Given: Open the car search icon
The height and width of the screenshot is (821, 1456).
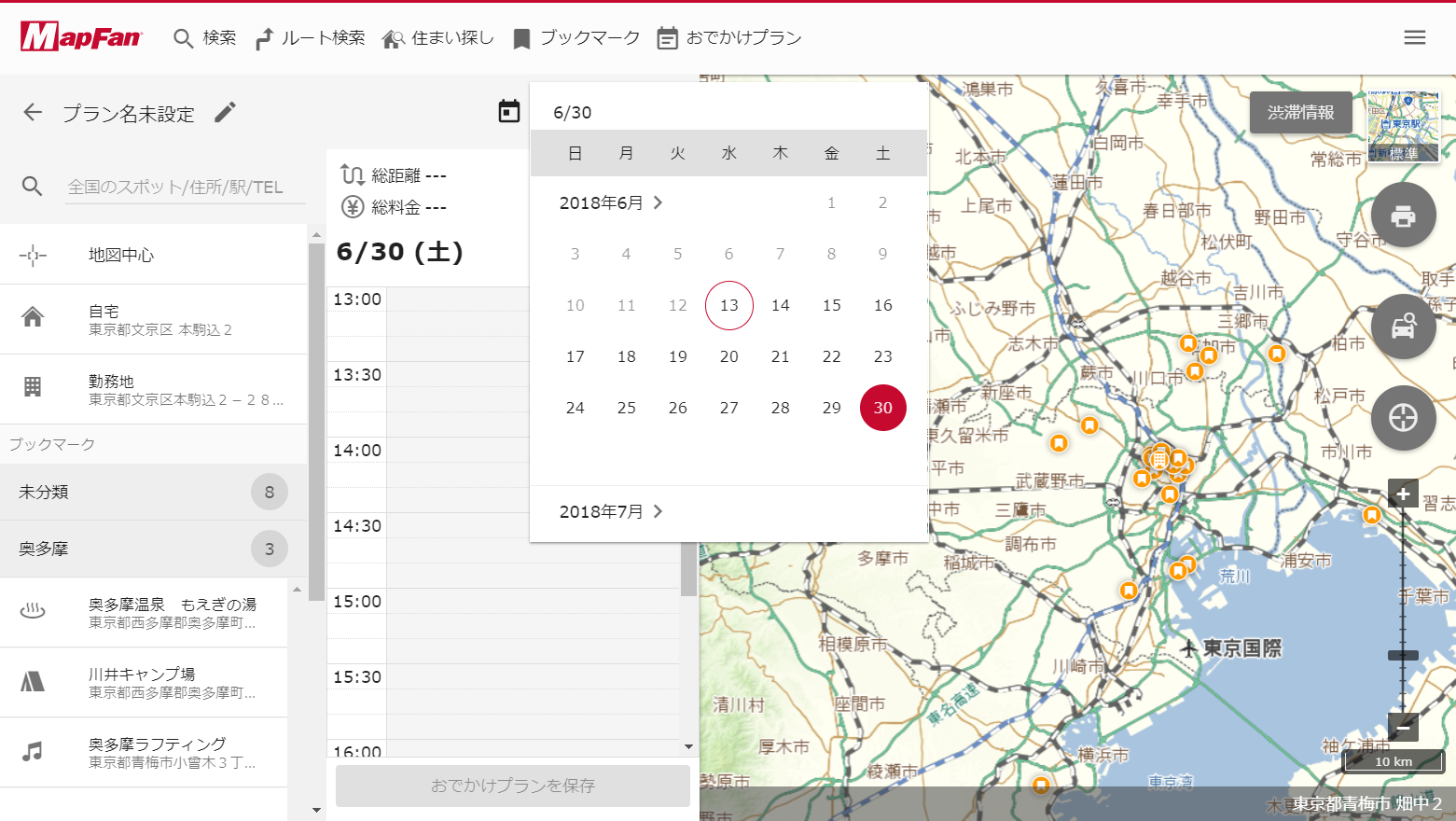Looking at the screenshot, I should coord(1404,327).
